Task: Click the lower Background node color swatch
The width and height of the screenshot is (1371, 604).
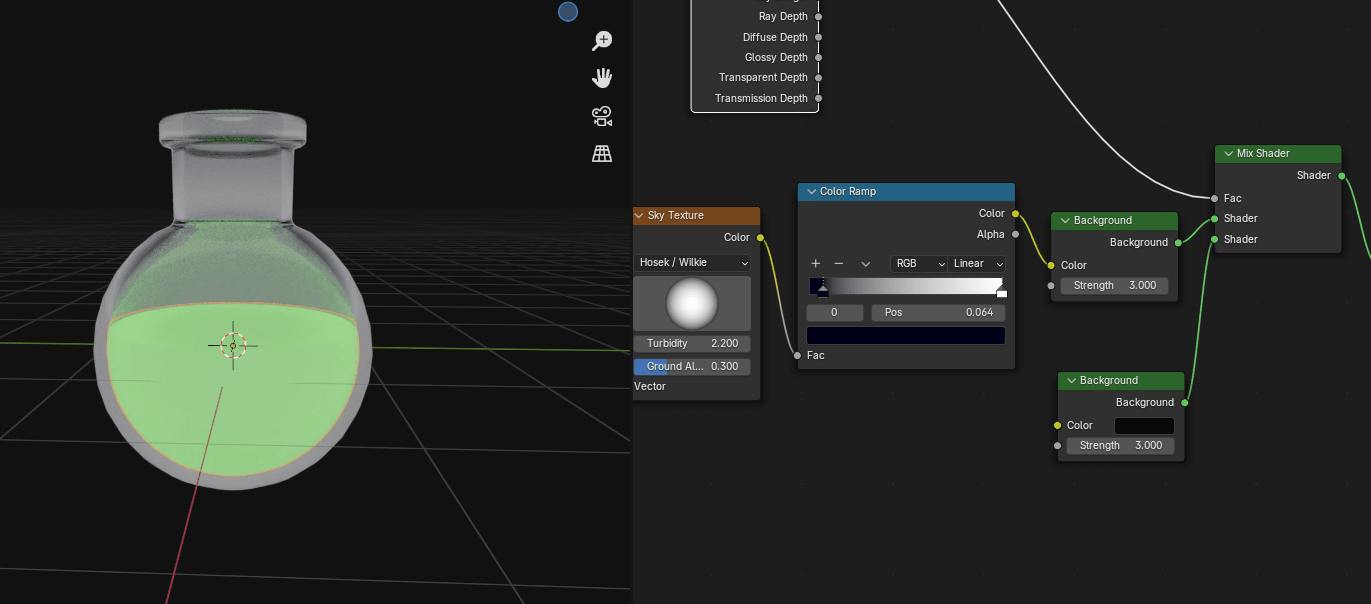Action: coord(1144,426)
